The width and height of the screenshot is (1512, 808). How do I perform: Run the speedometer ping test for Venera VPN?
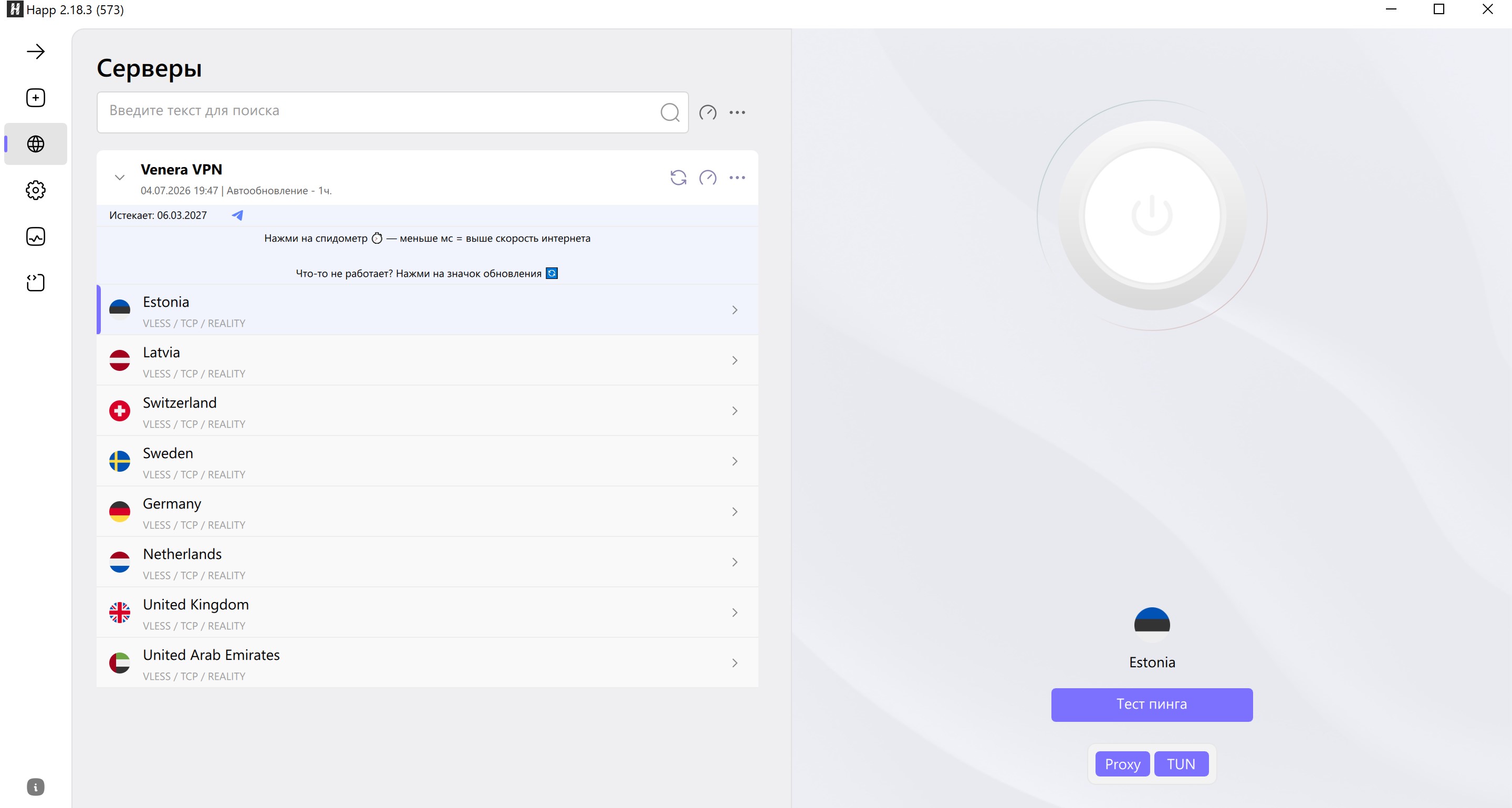(708, 178)
